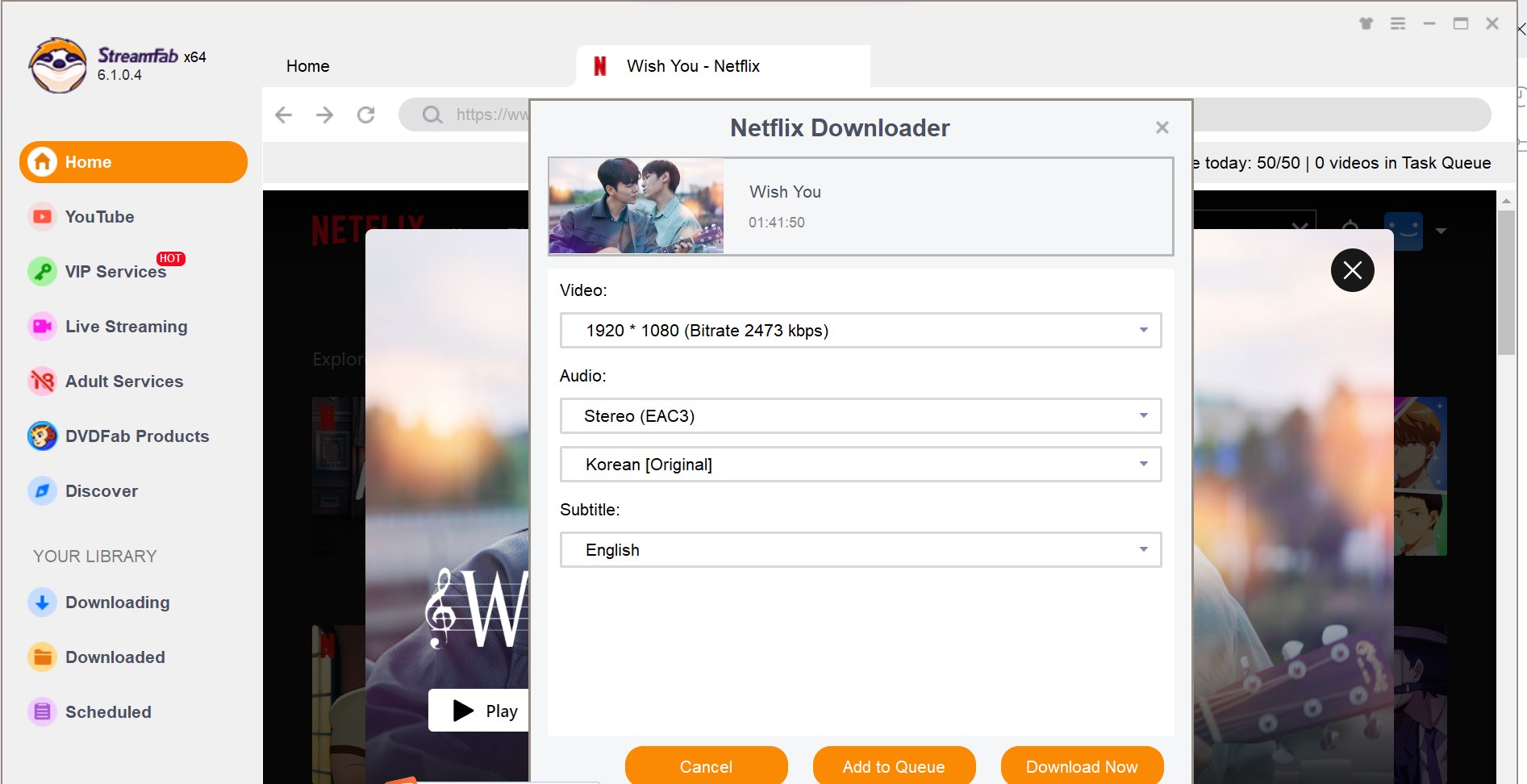
Task: Click the HOT badge next to VIP Services
Action: click(x=170, y=258)
